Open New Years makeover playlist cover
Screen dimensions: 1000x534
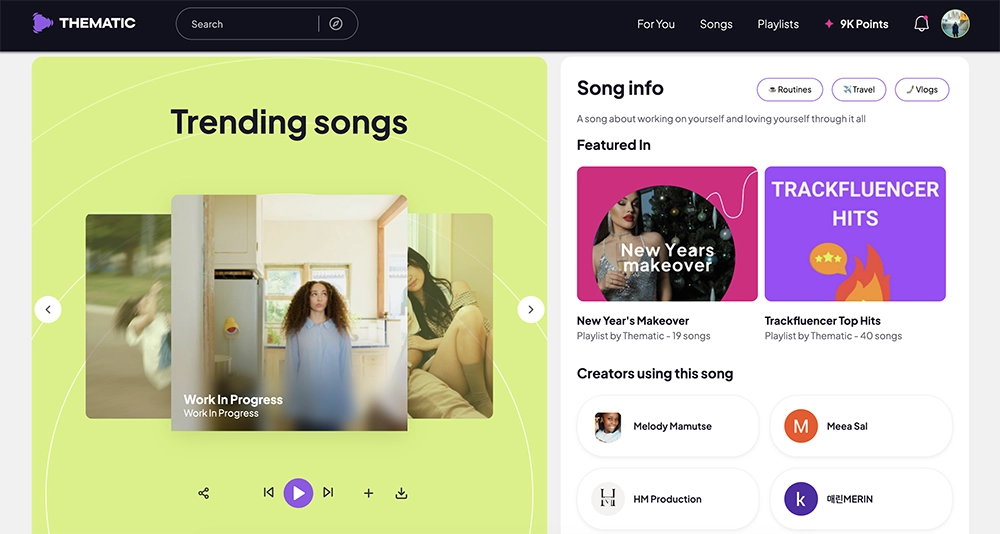point(667,234)
